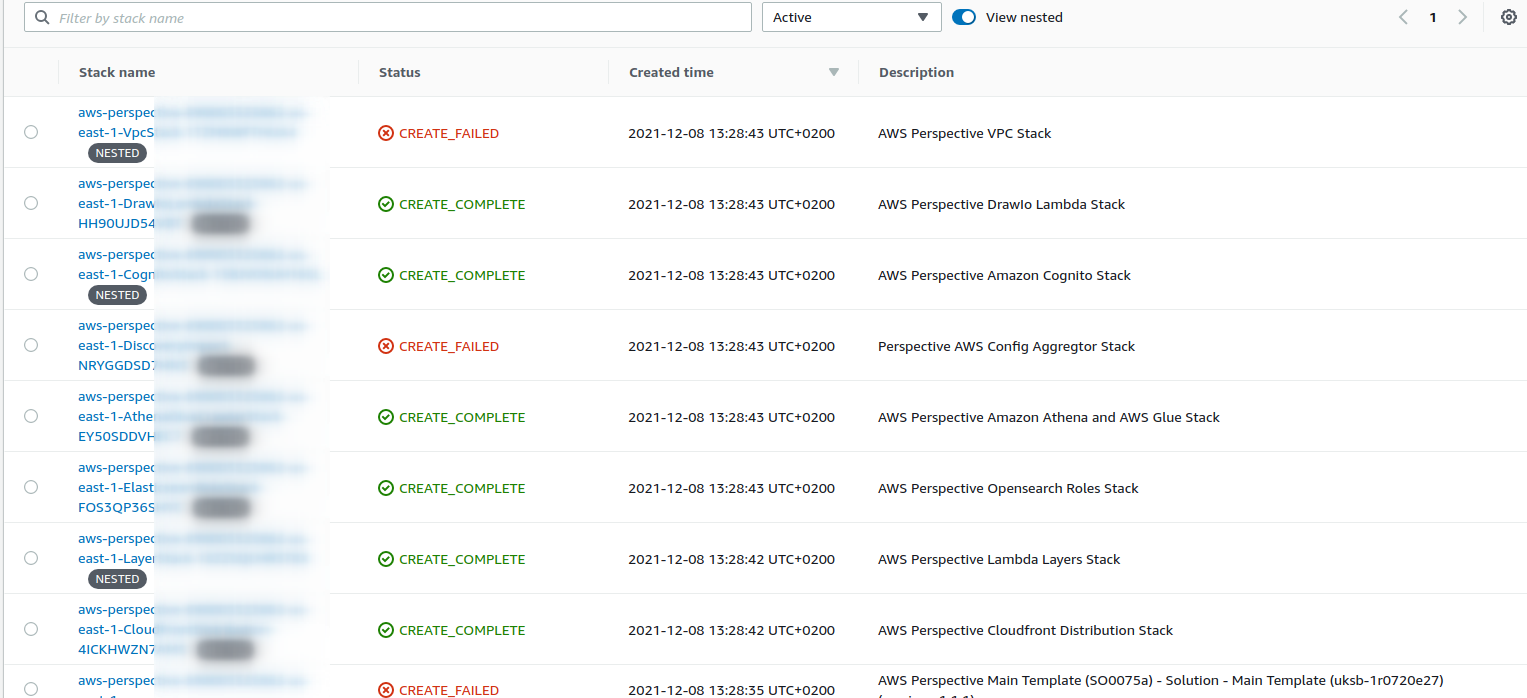Select radio button for Athena and Glue Stack row
The height and width of the screenshot is (698, 1527).
(x=31, y=416)
